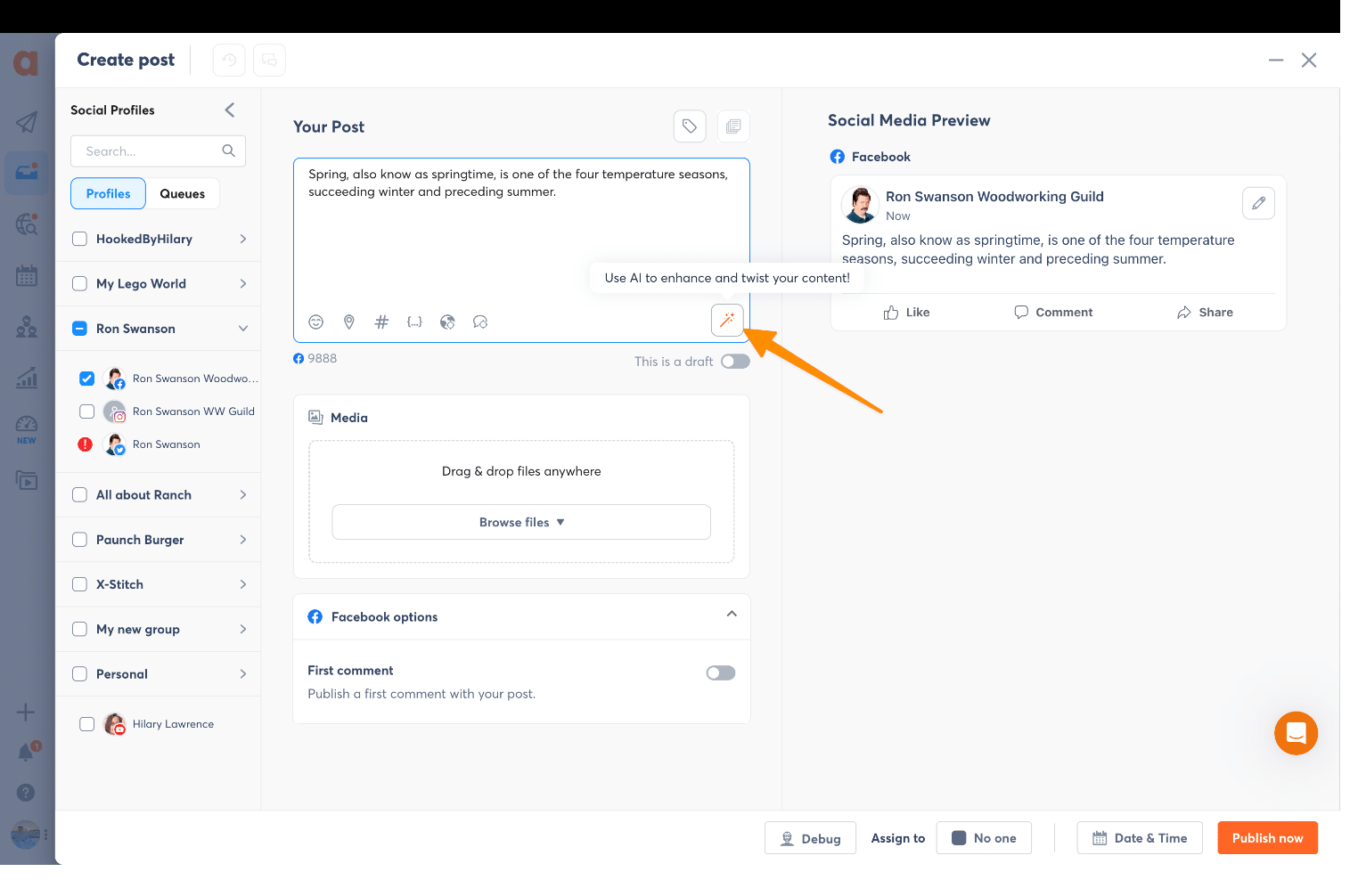Open the dynamic content braces icon
Viewport: 1358px width, 896px height.
pyautogui.click(x=414, y=322)
